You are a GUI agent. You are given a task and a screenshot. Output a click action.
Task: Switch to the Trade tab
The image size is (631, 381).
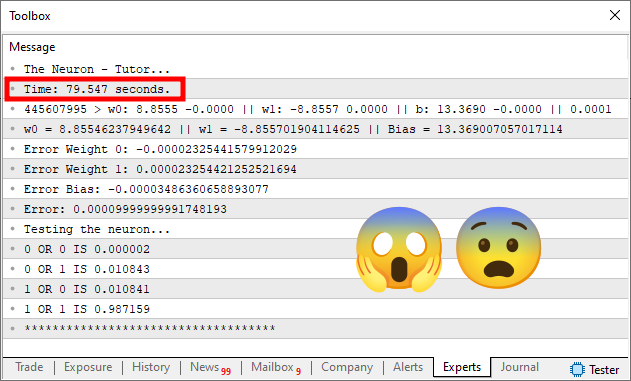[x=29, y=367]
